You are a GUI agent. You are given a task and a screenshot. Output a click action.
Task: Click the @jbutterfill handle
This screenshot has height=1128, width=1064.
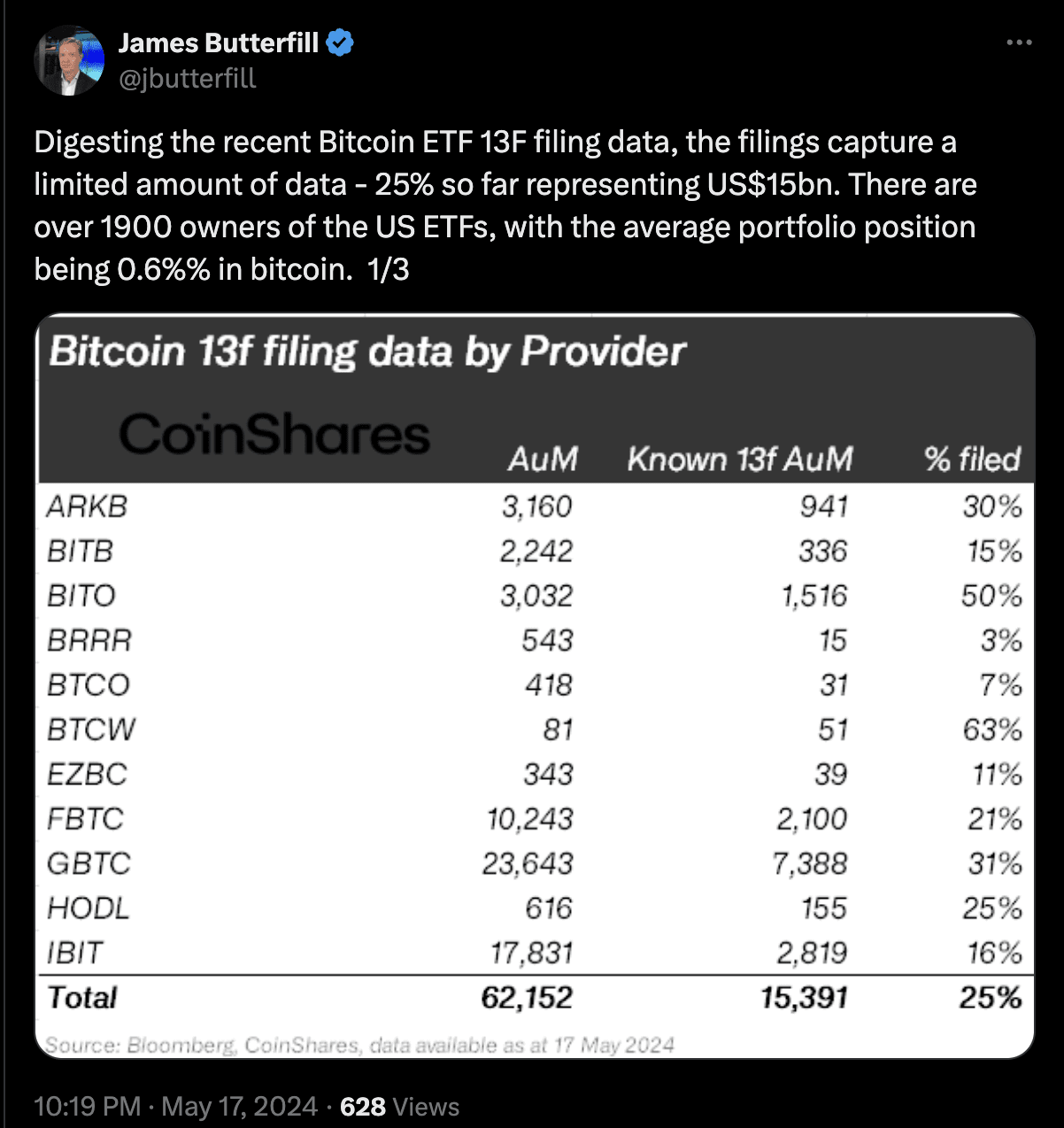pyautogui.click(x=187, y=78)
